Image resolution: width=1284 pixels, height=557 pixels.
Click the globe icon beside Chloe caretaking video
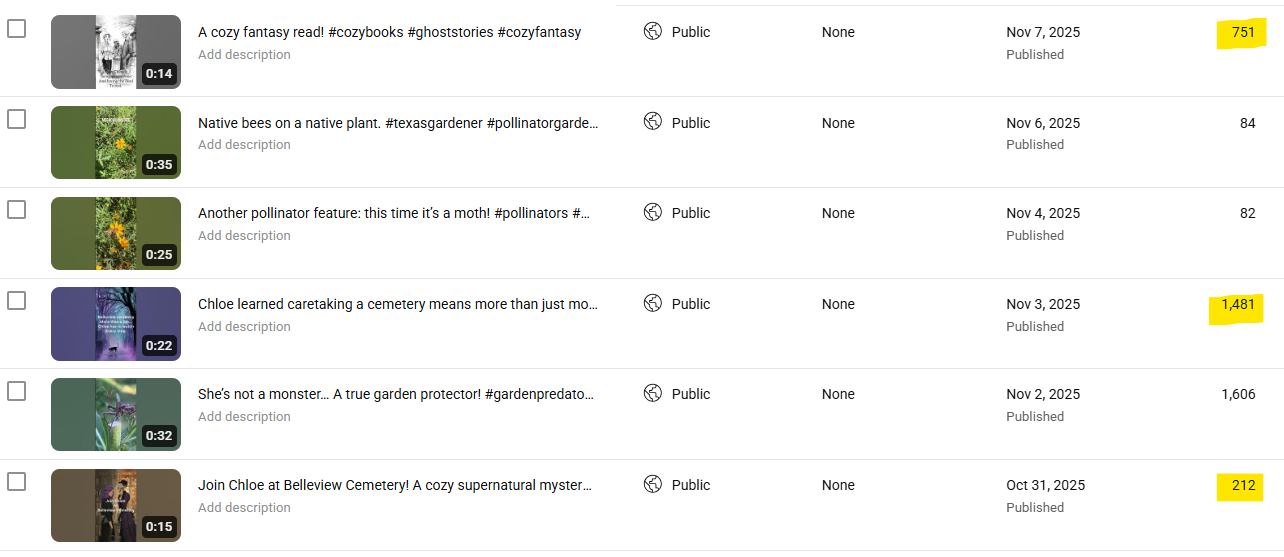[x=653, y=303]
